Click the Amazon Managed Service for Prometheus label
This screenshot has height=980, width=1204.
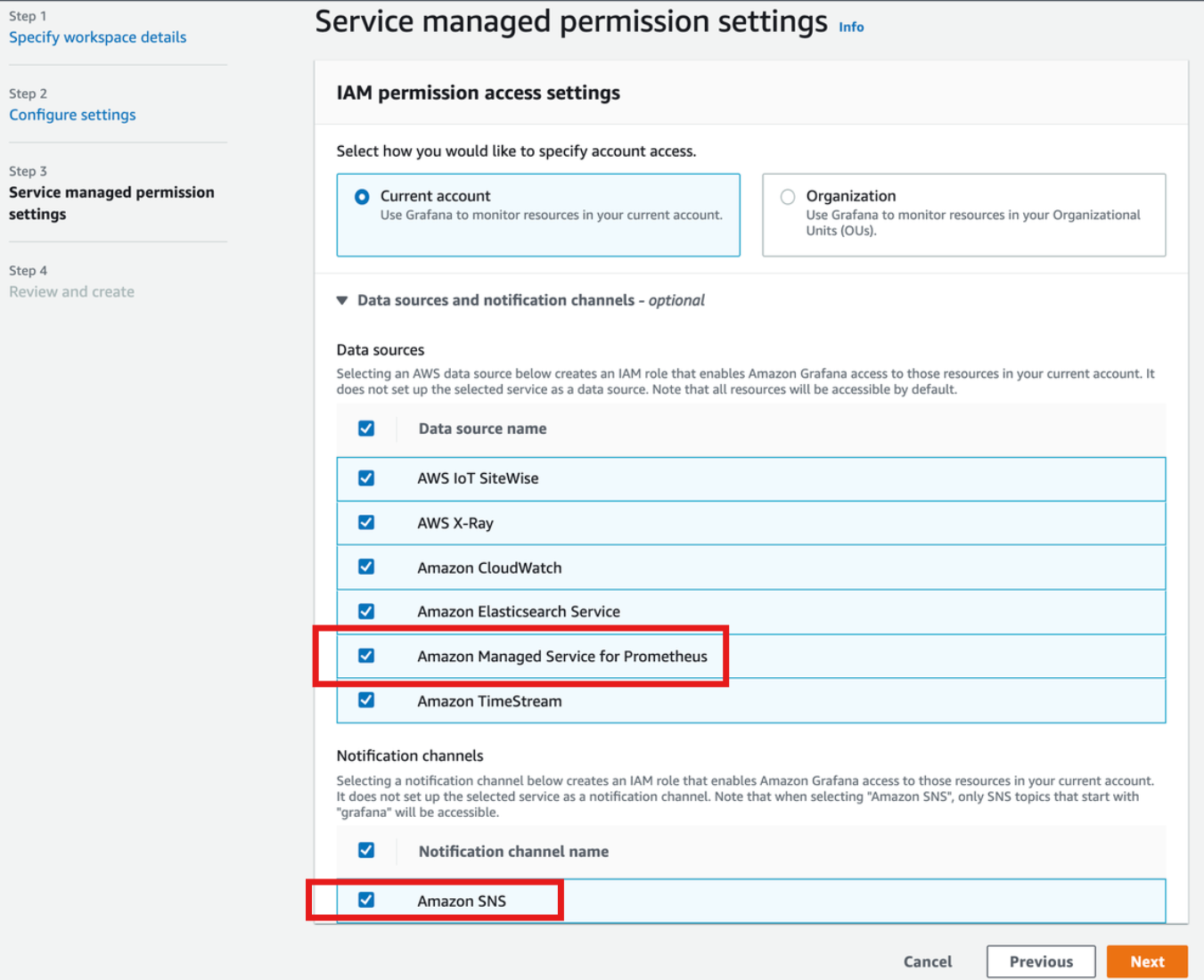pos(562,657)
